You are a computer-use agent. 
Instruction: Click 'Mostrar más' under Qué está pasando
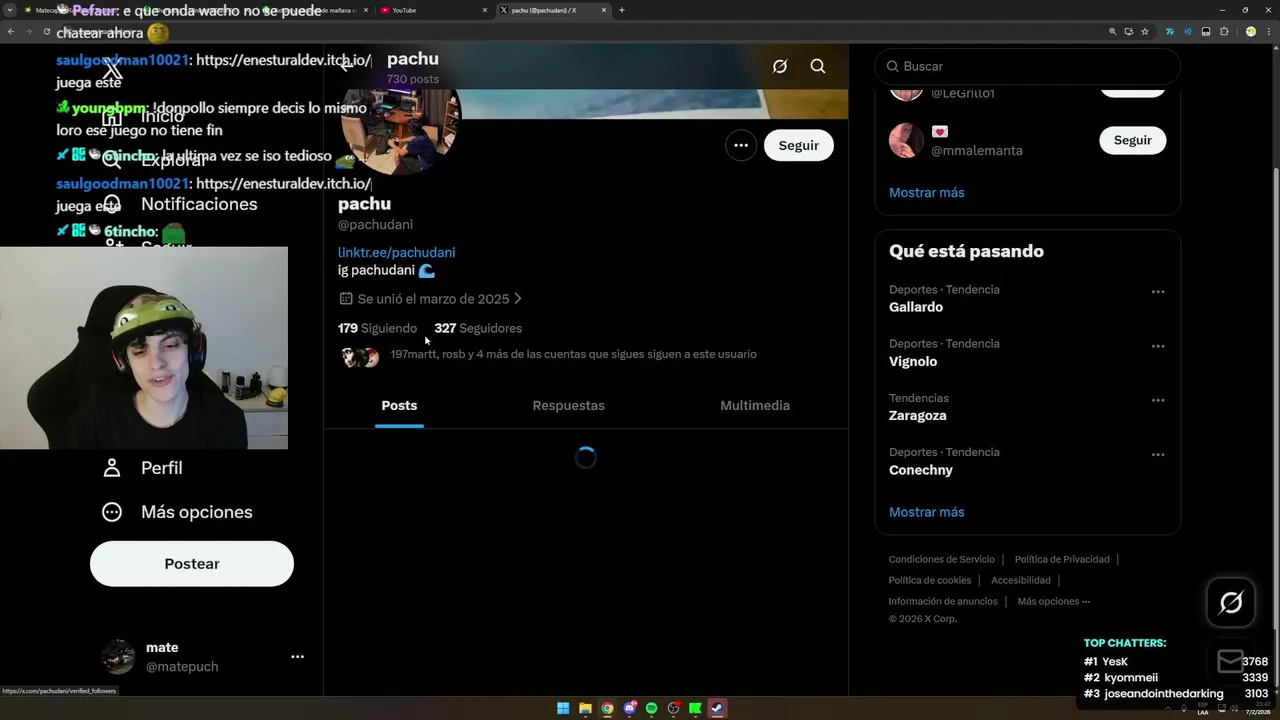point(927,512)
